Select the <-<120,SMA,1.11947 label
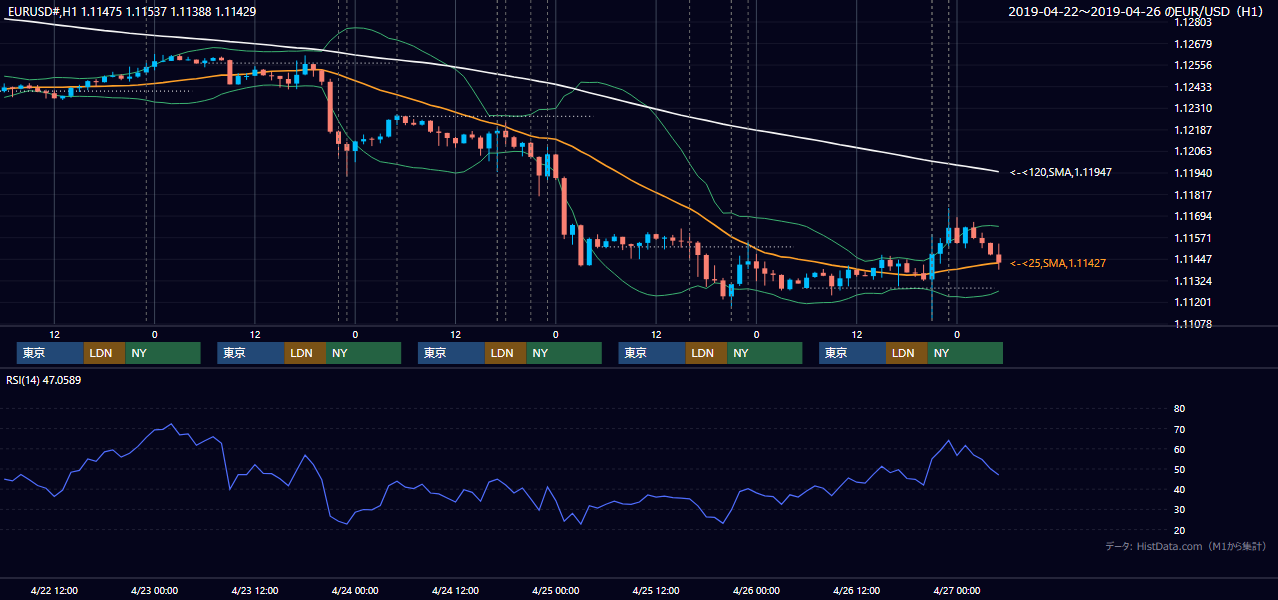 click(x=1060, y=172)
